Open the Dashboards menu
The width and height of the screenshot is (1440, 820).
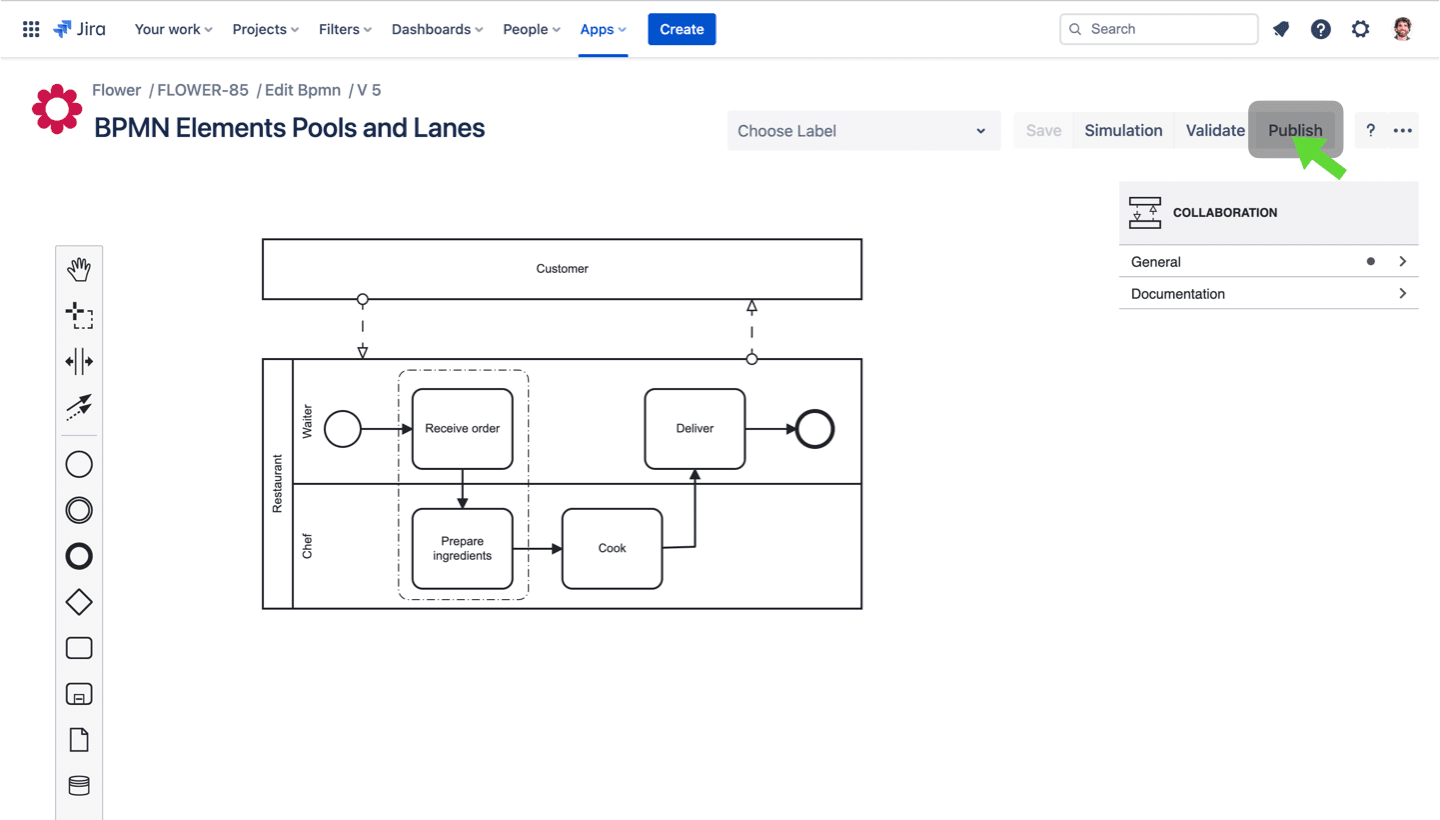click(x=436, y=29)
